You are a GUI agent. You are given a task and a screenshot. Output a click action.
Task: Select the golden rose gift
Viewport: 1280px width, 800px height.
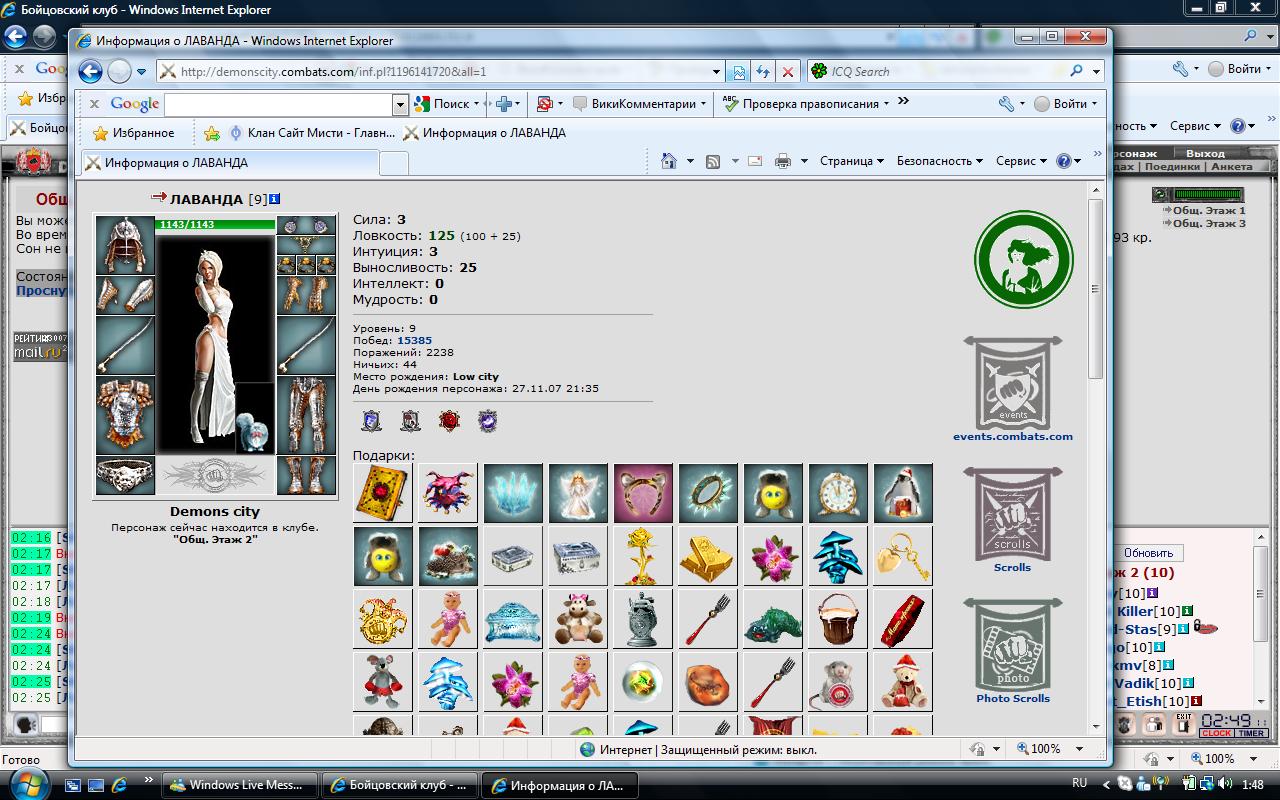(x=643, y=556)
